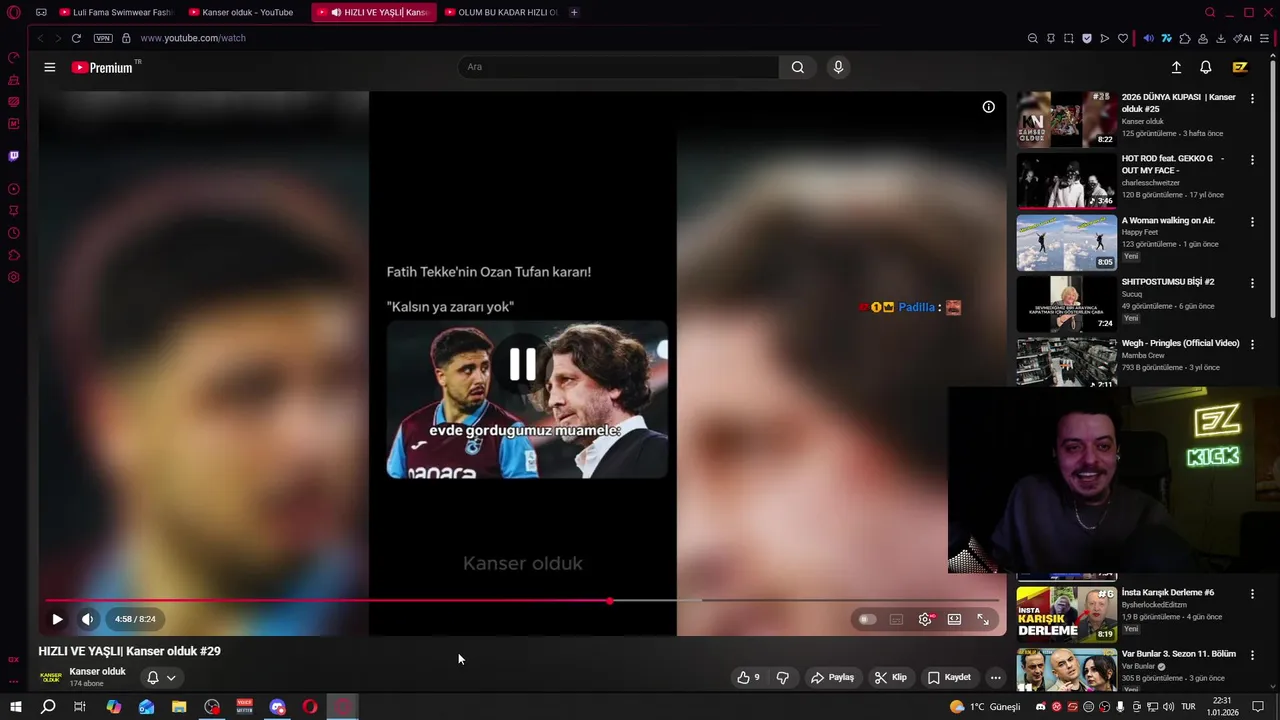Add to bookmarks with the heart icon

tap(1122, 38)
